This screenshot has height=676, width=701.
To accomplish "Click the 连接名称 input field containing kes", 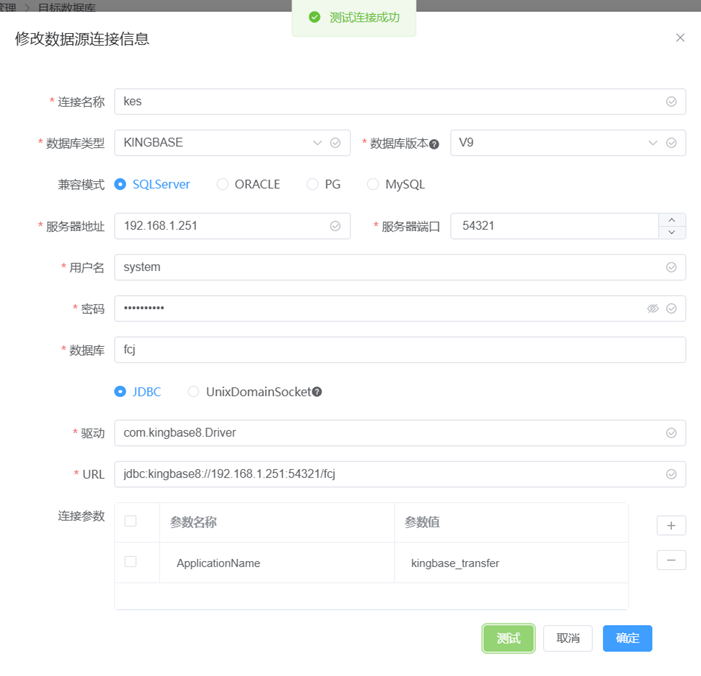I will 400,101.
